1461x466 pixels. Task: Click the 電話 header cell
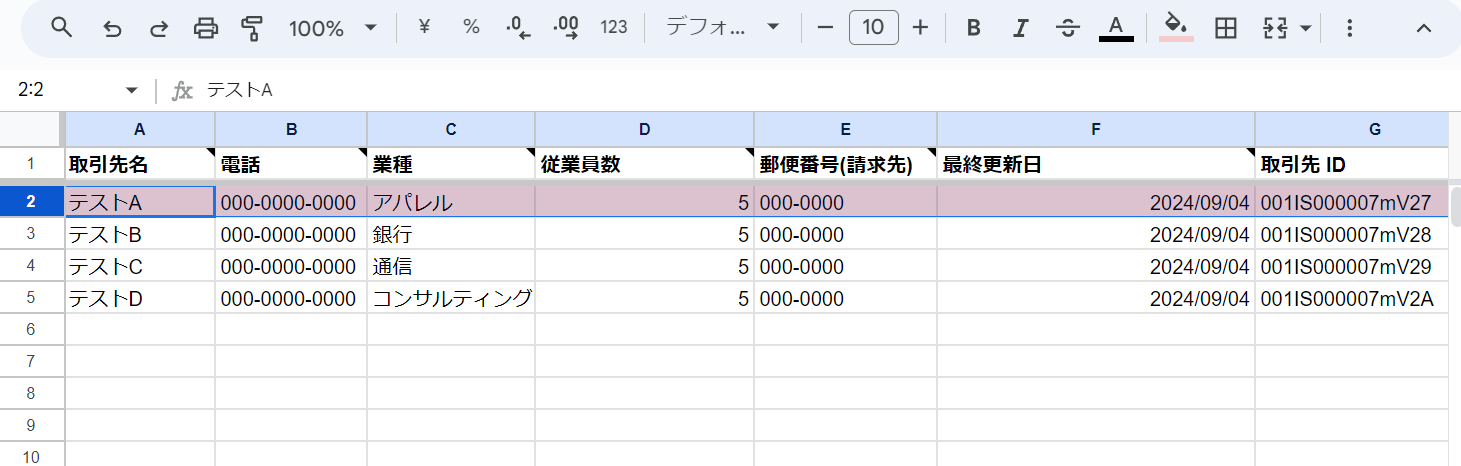tap(291, 164)
